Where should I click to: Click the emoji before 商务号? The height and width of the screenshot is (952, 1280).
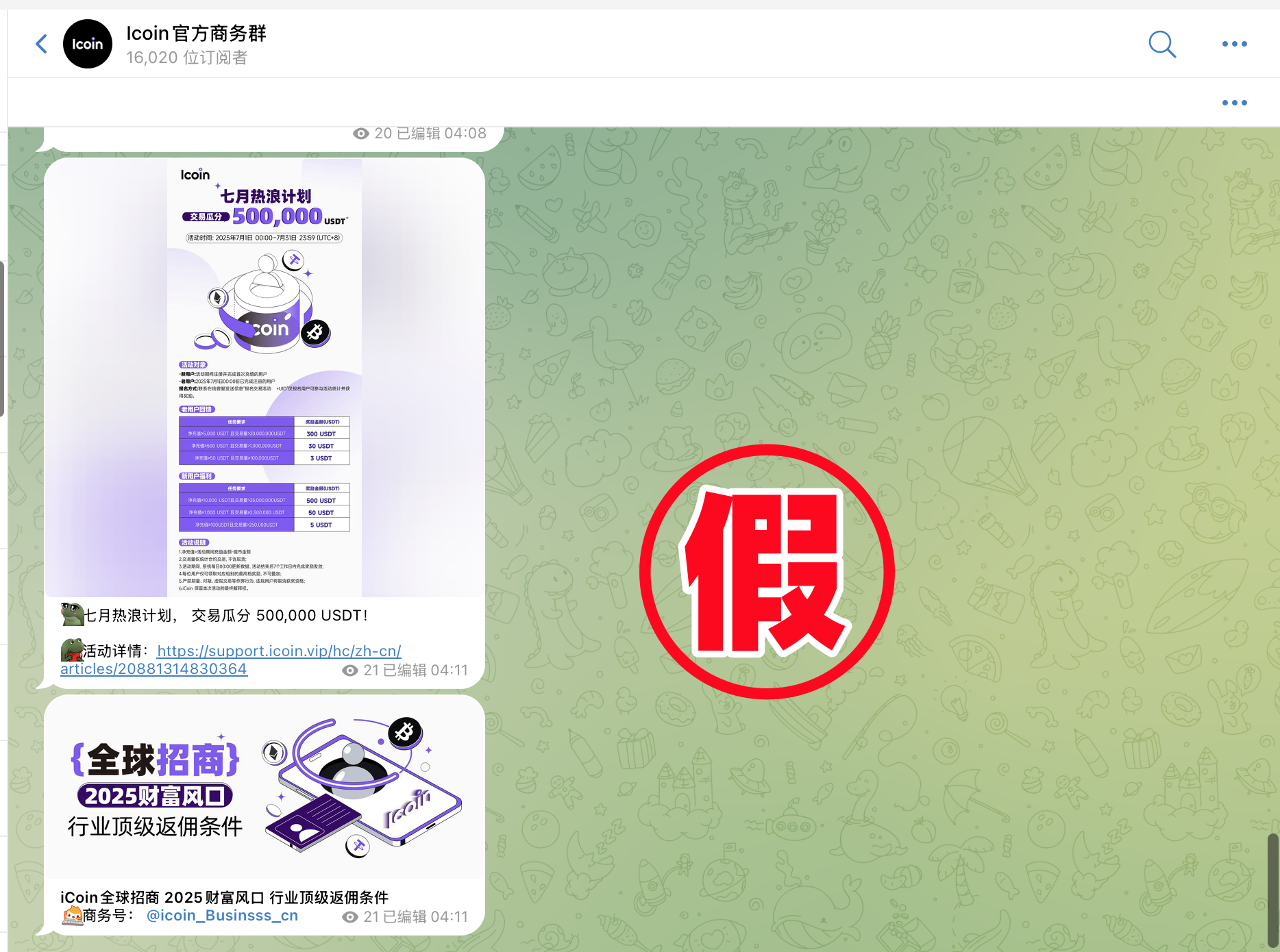click(72, 915)
